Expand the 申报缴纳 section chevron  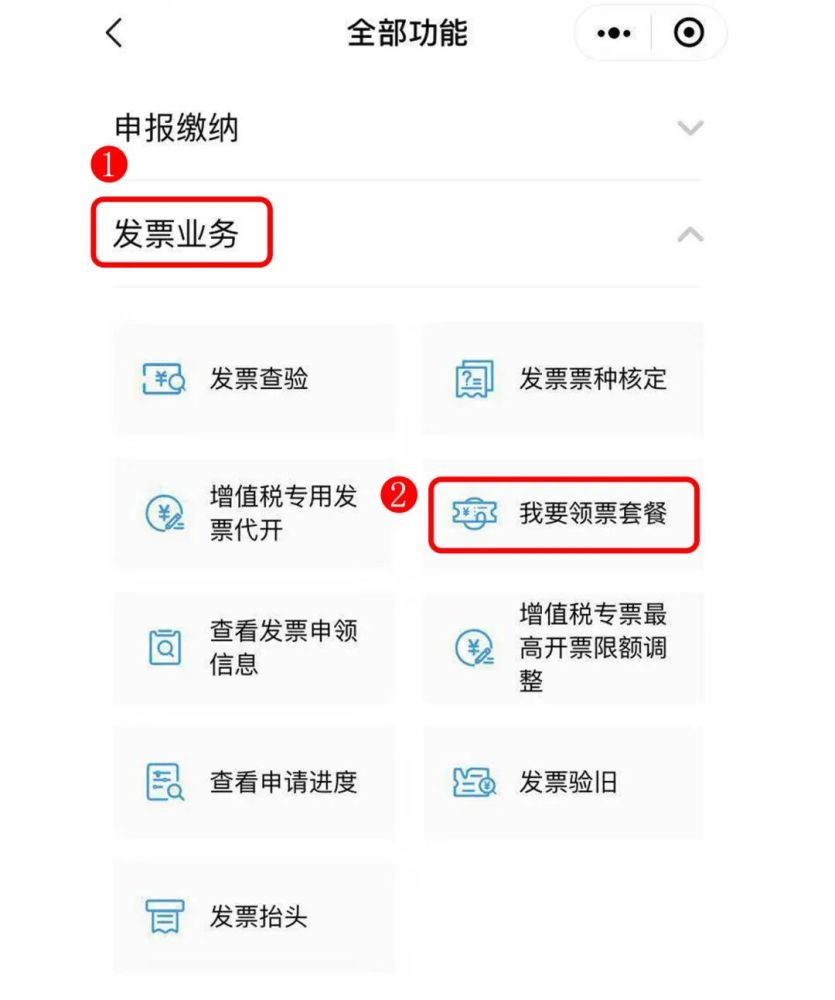click(690, 128)
